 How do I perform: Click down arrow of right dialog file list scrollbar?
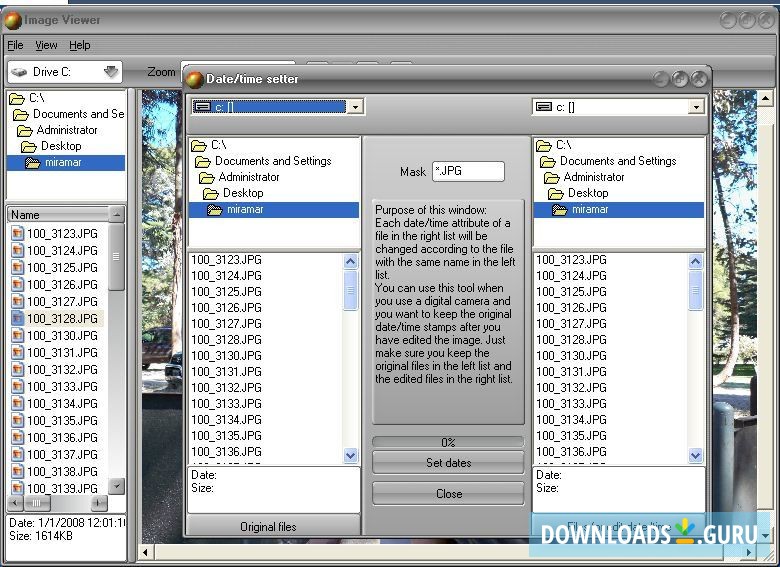click(695, 455)
